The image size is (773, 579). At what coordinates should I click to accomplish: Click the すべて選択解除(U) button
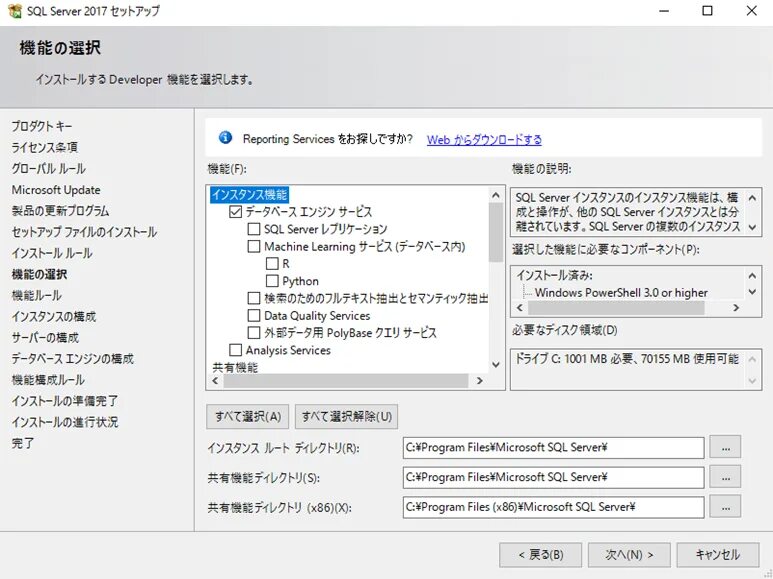click(347, 416)
